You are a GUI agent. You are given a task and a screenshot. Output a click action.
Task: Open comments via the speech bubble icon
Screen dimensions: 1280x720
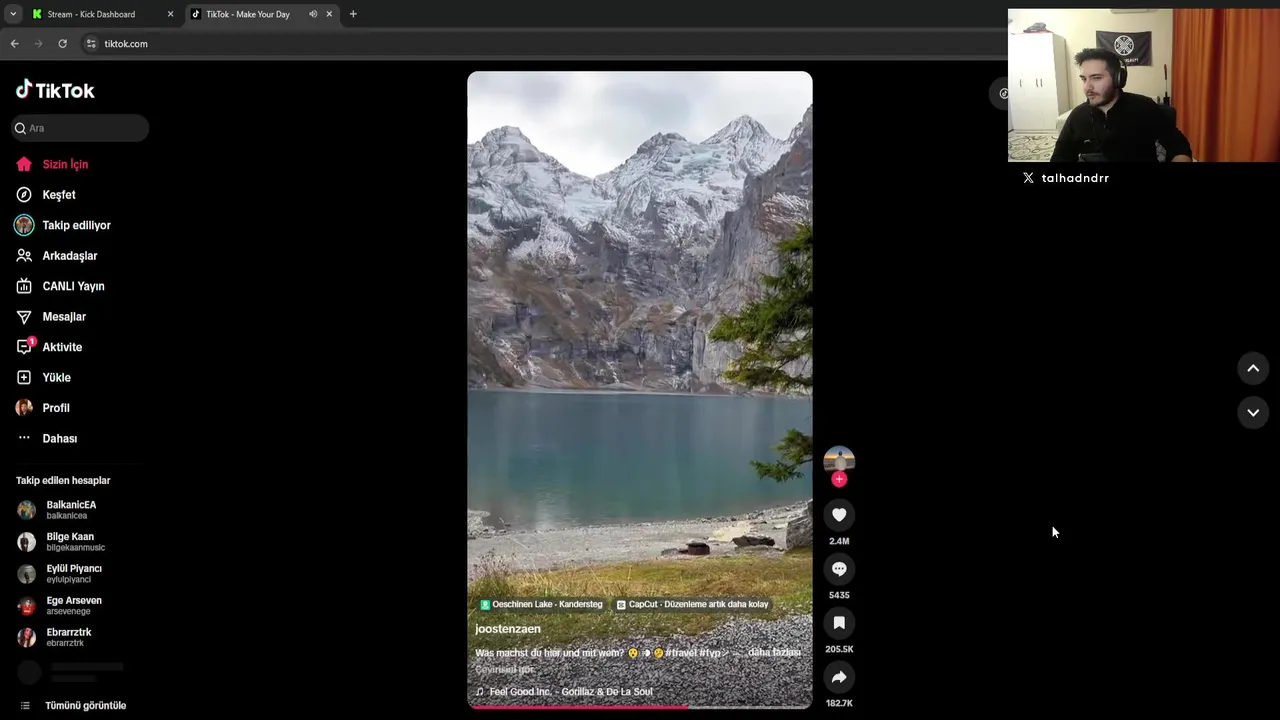click(x=839, y=569)
